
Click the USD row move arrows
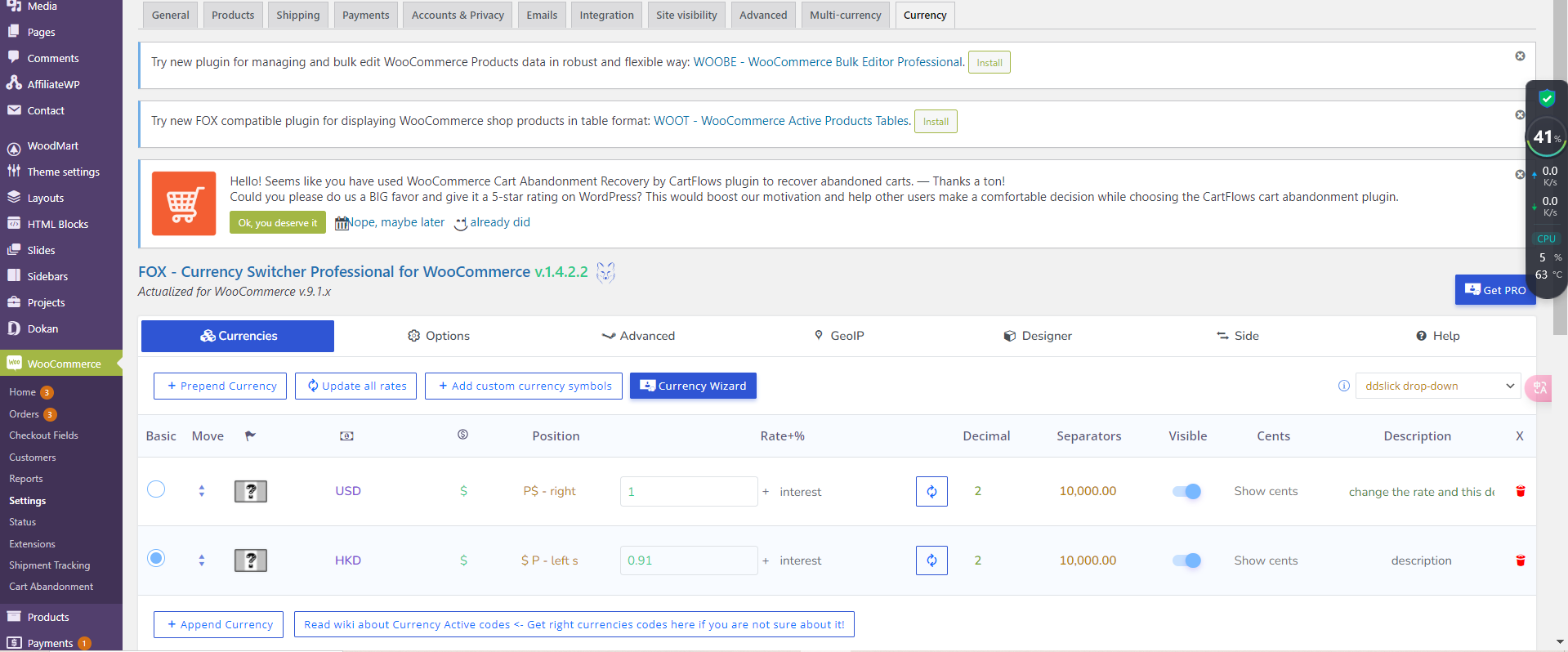coord(202,491)
